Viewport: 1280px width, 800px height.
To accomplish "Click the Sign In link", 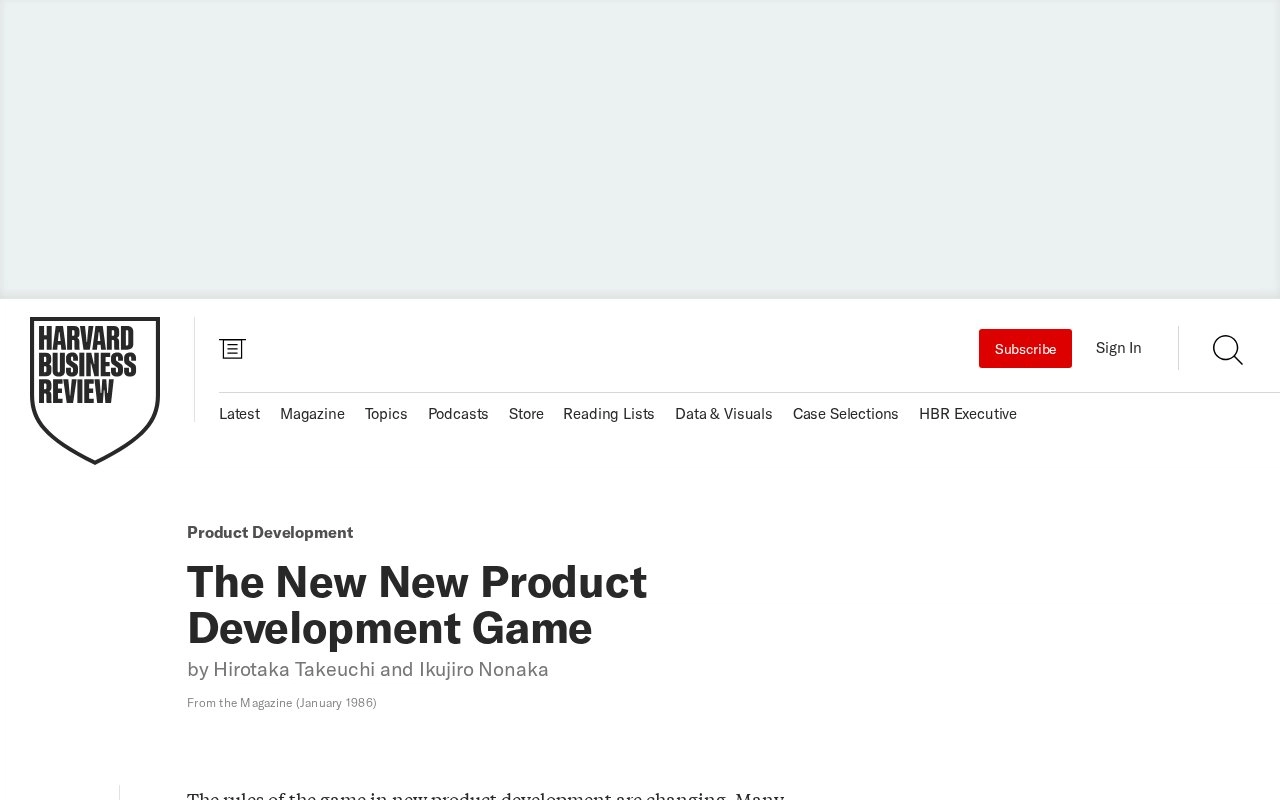I will [1118, 348].
